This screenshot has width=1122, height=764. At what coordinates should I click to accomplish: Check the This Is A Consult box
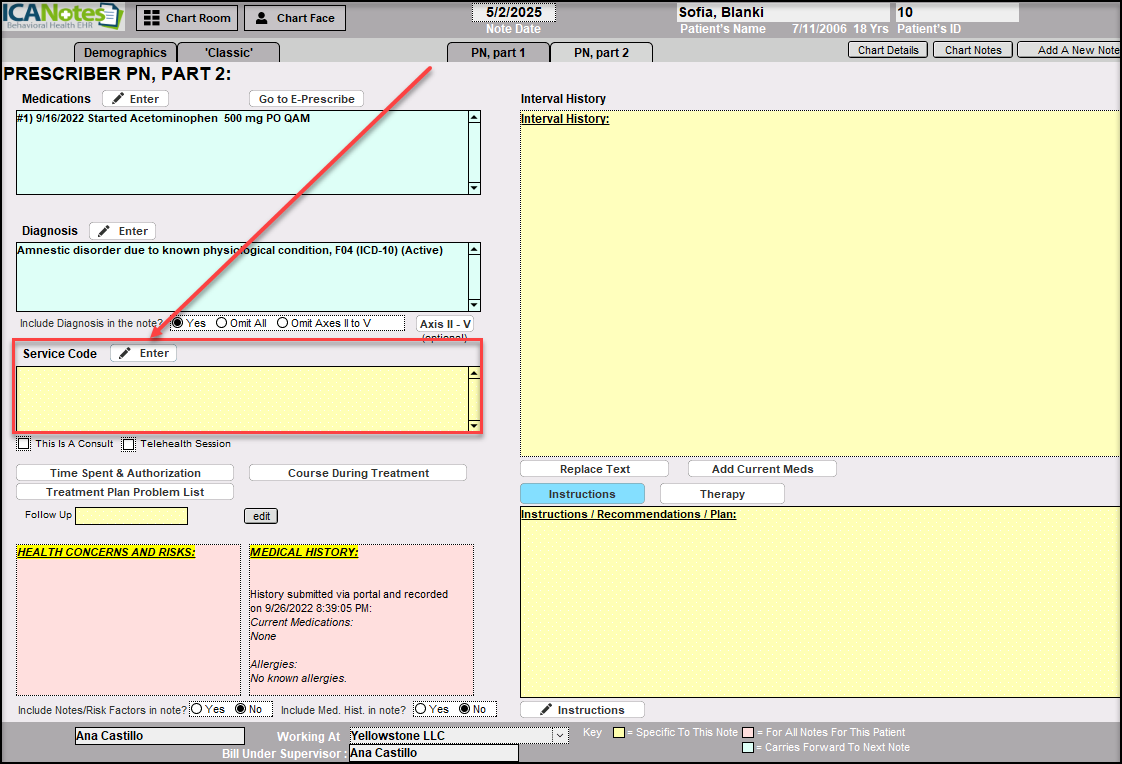24,444
